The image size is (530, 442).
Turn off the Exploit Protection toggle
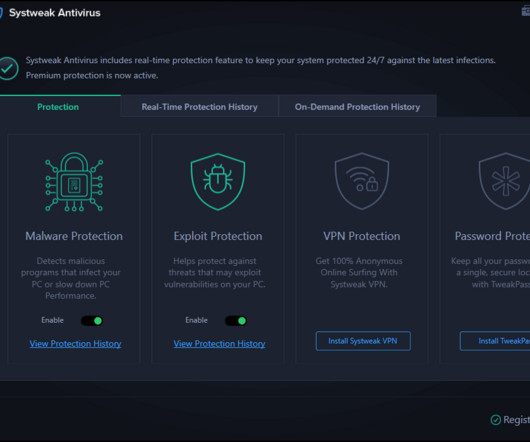tap(236, 321)
